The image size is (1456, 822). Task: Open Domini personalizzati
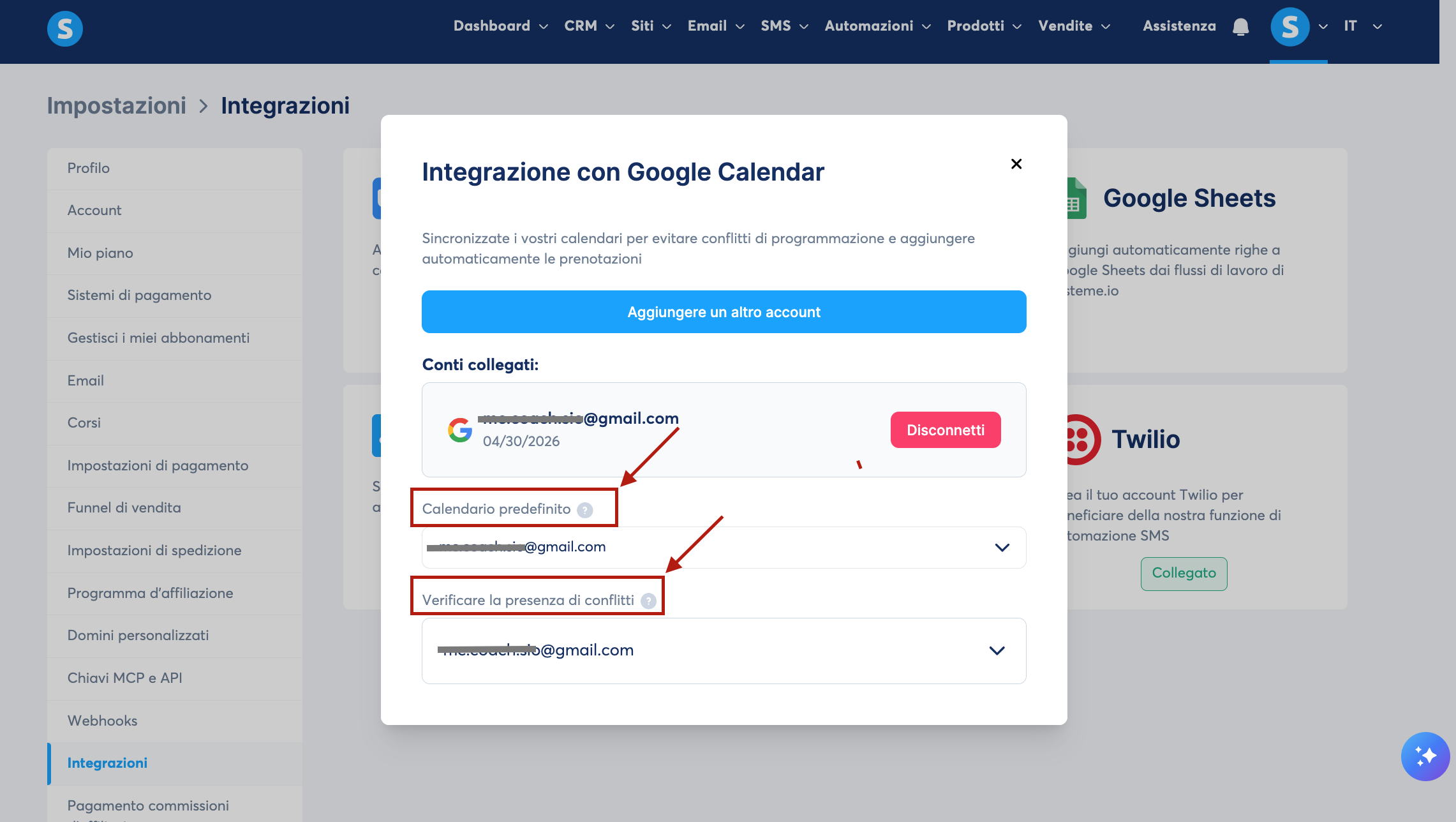point(175,636)
